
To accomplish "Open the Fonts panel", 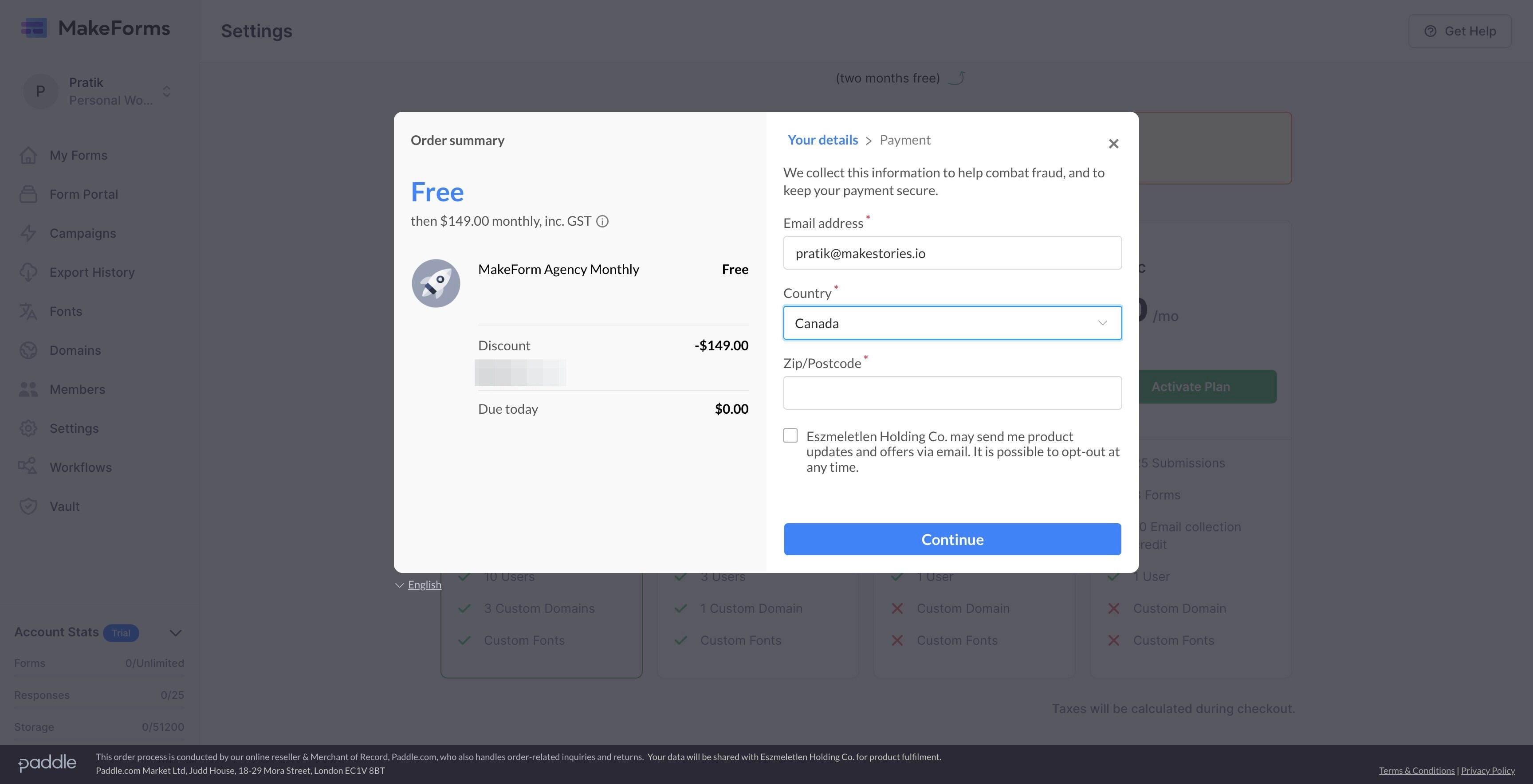I will coord(66,311).
